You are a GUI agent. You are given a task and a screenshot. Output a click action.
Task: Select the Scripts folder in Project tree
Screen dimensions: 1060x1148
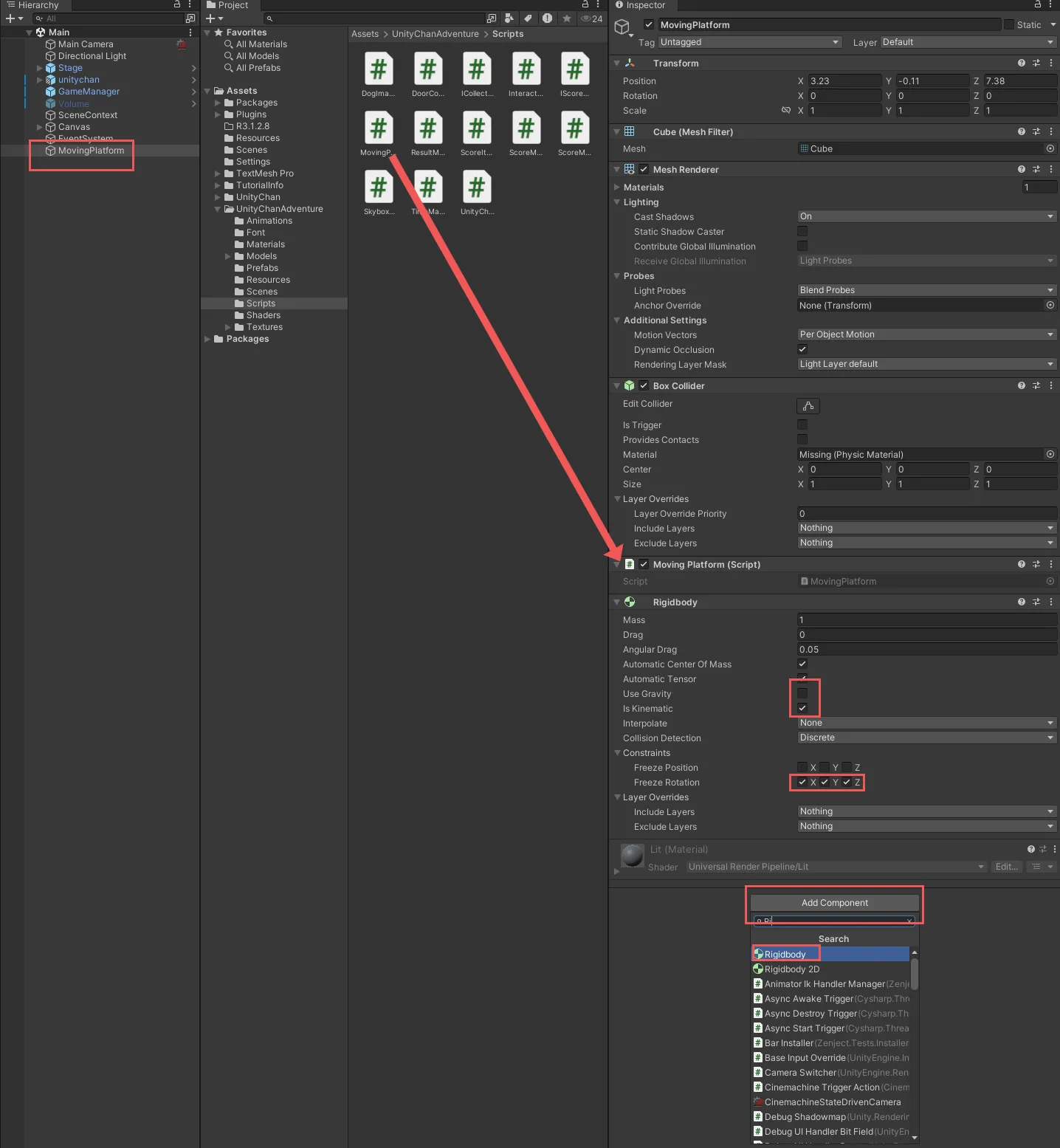[261, 303]
